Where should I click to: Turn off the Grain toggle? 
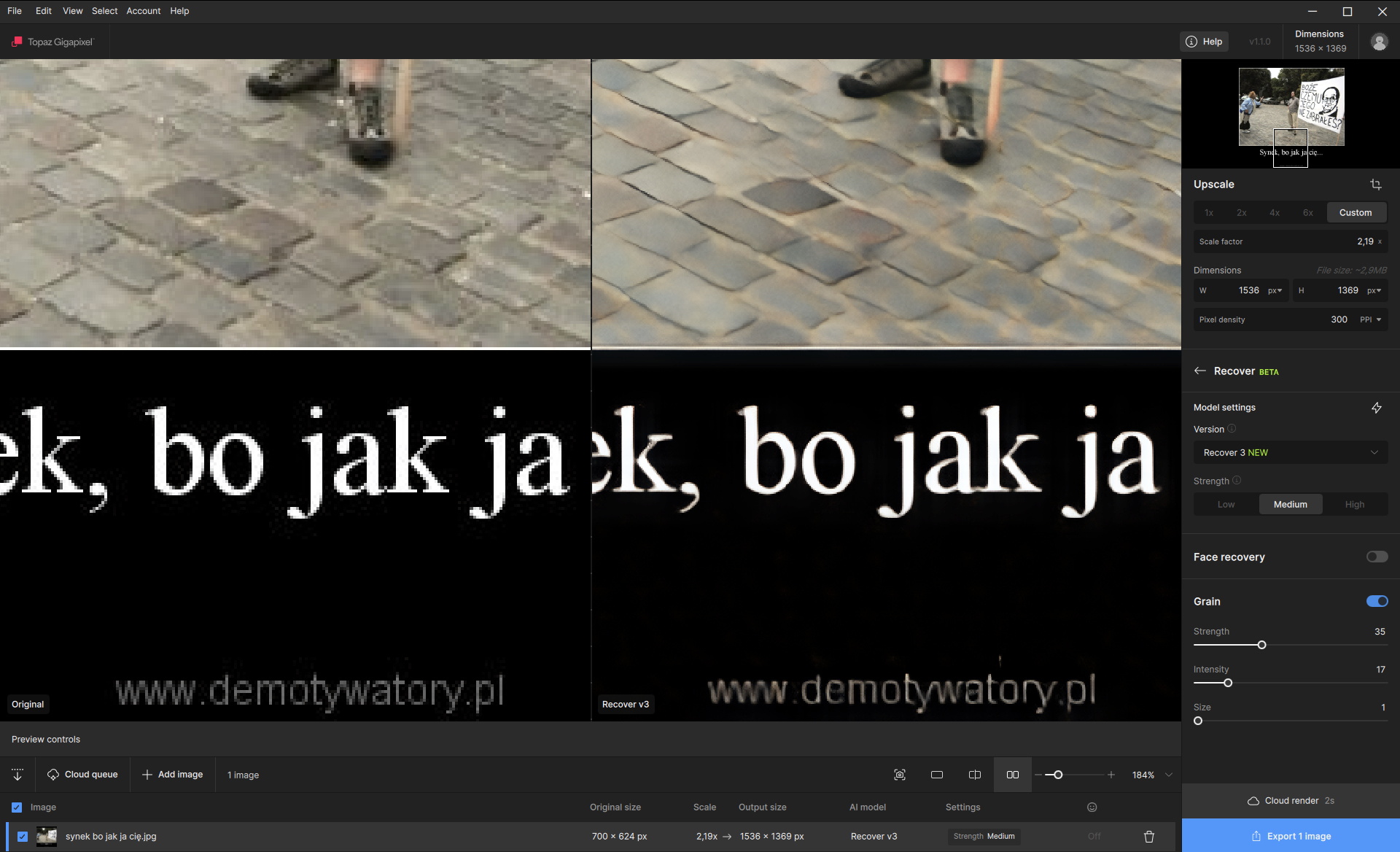(1376, 601)
